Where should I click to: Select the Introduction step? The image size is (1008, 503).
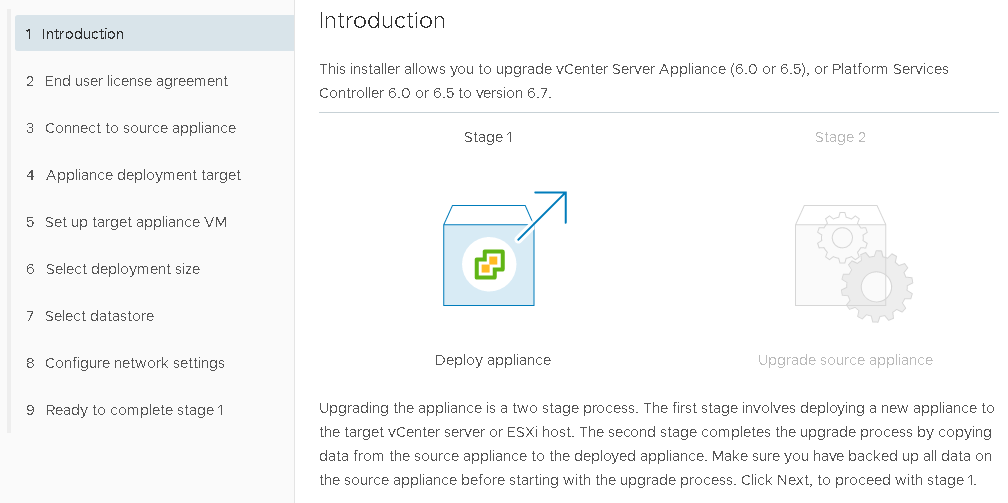tap(83, 34)
